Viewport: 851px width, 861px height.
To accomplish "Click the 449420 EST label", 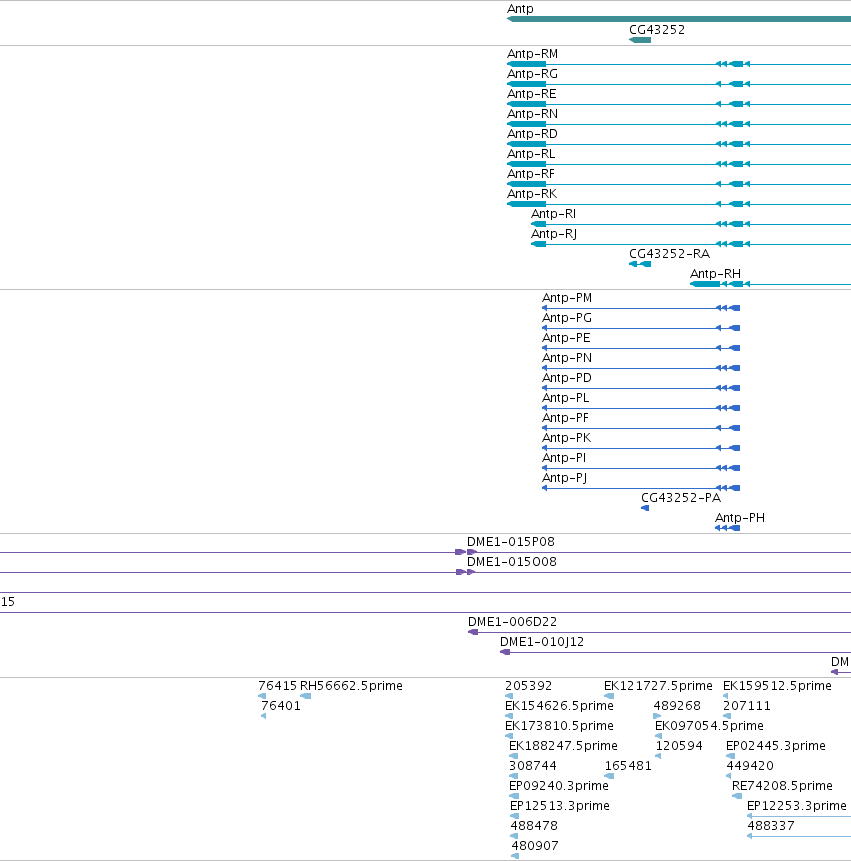I will coord(750,765).
